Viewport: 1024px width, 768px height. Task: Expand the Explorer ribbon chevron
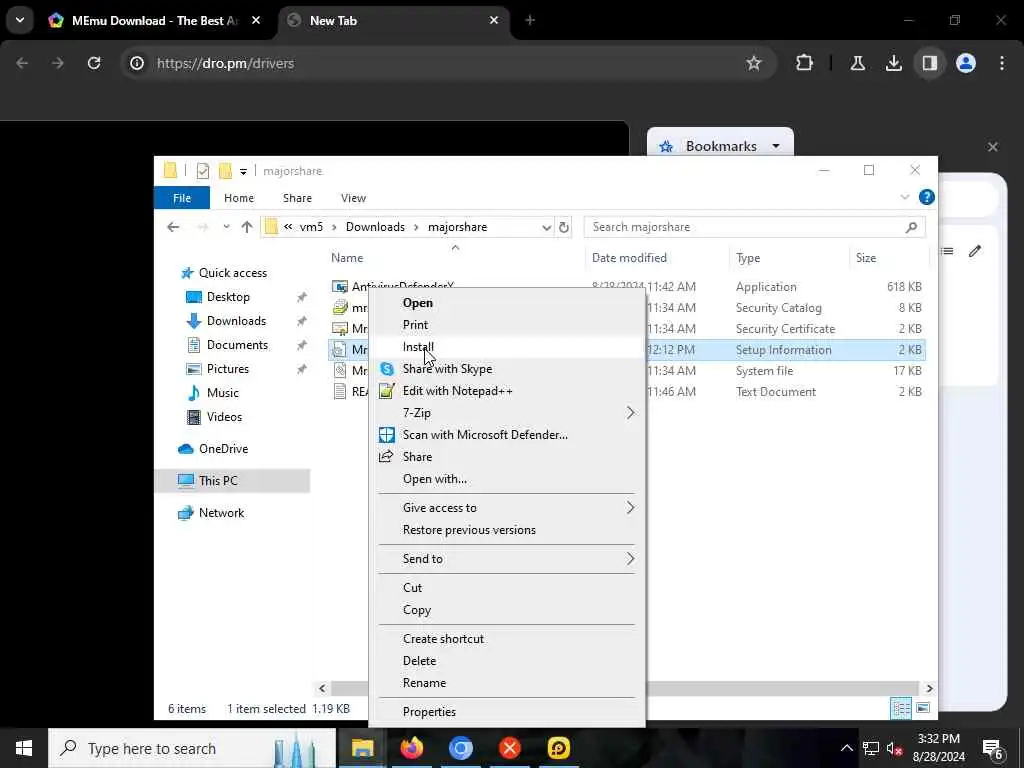(904, 197)
